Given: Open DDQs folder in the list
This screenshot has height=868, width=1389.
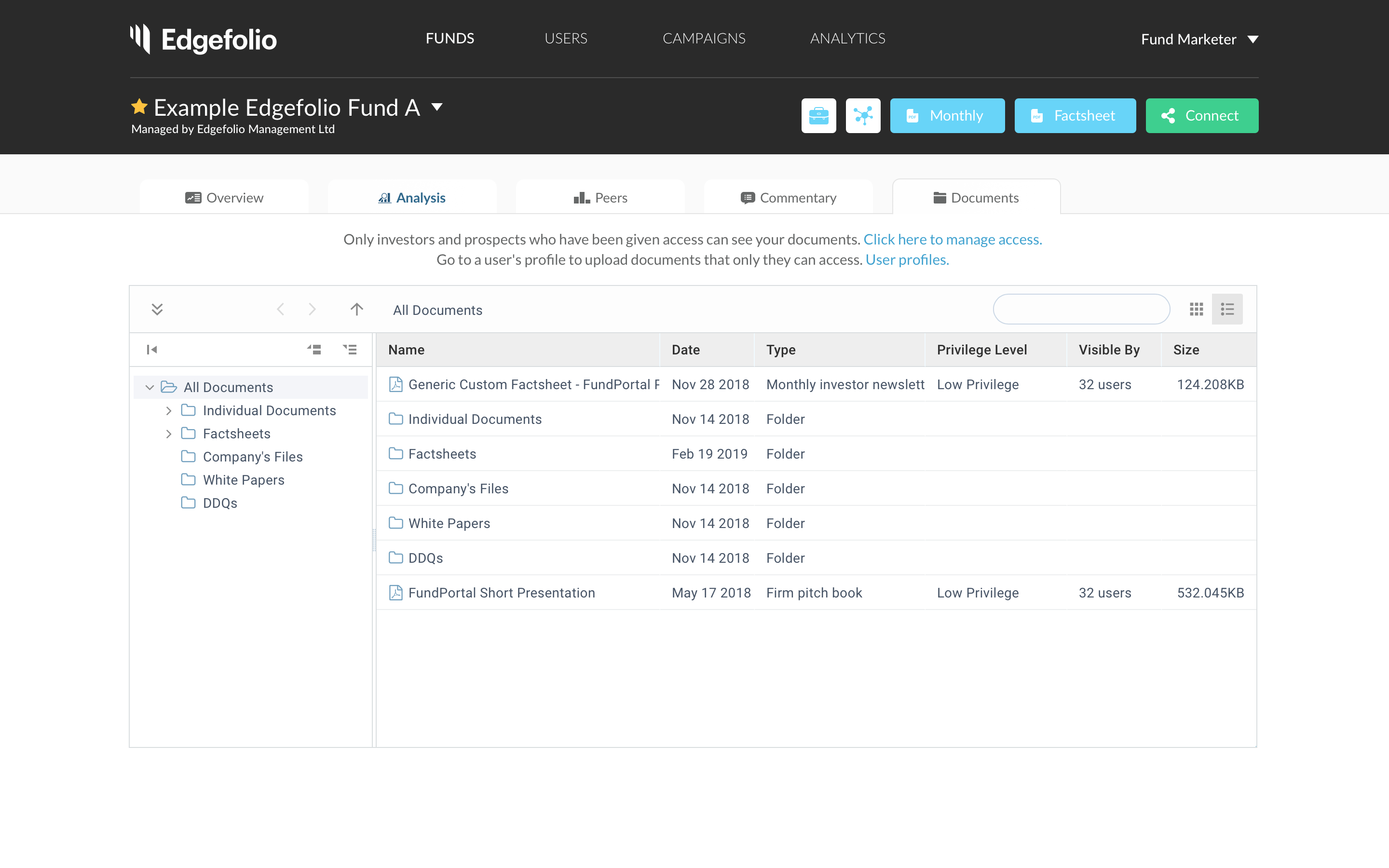Looking at the screenshot, I should [816, 558].
